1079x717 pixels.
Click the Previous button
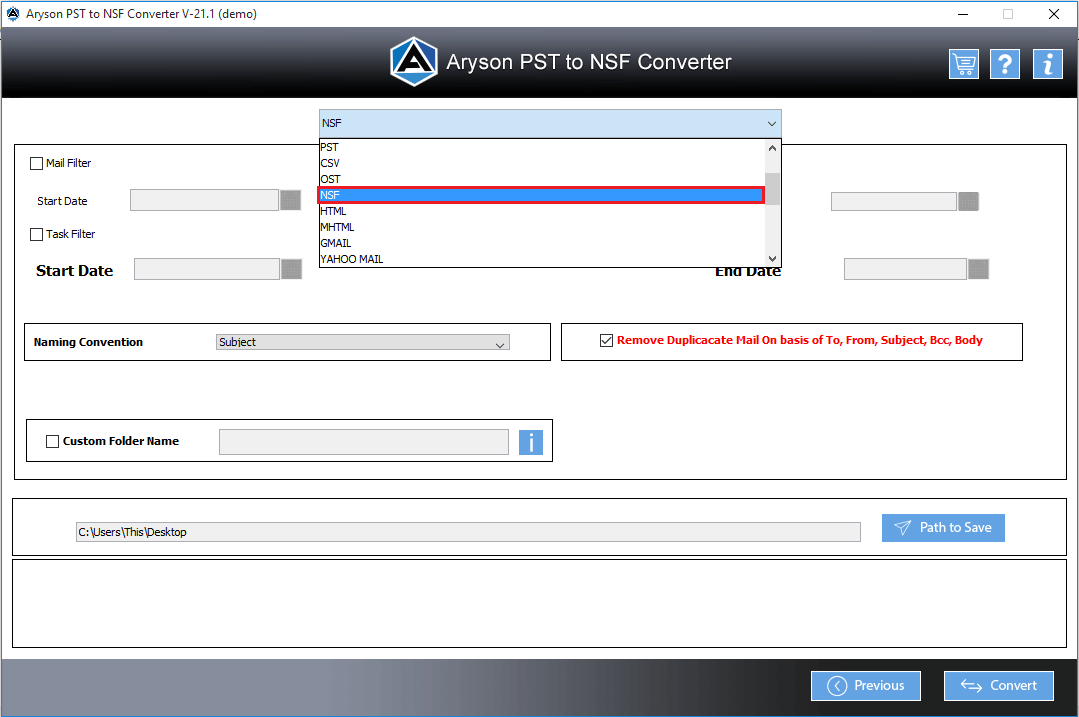(866, 685)
